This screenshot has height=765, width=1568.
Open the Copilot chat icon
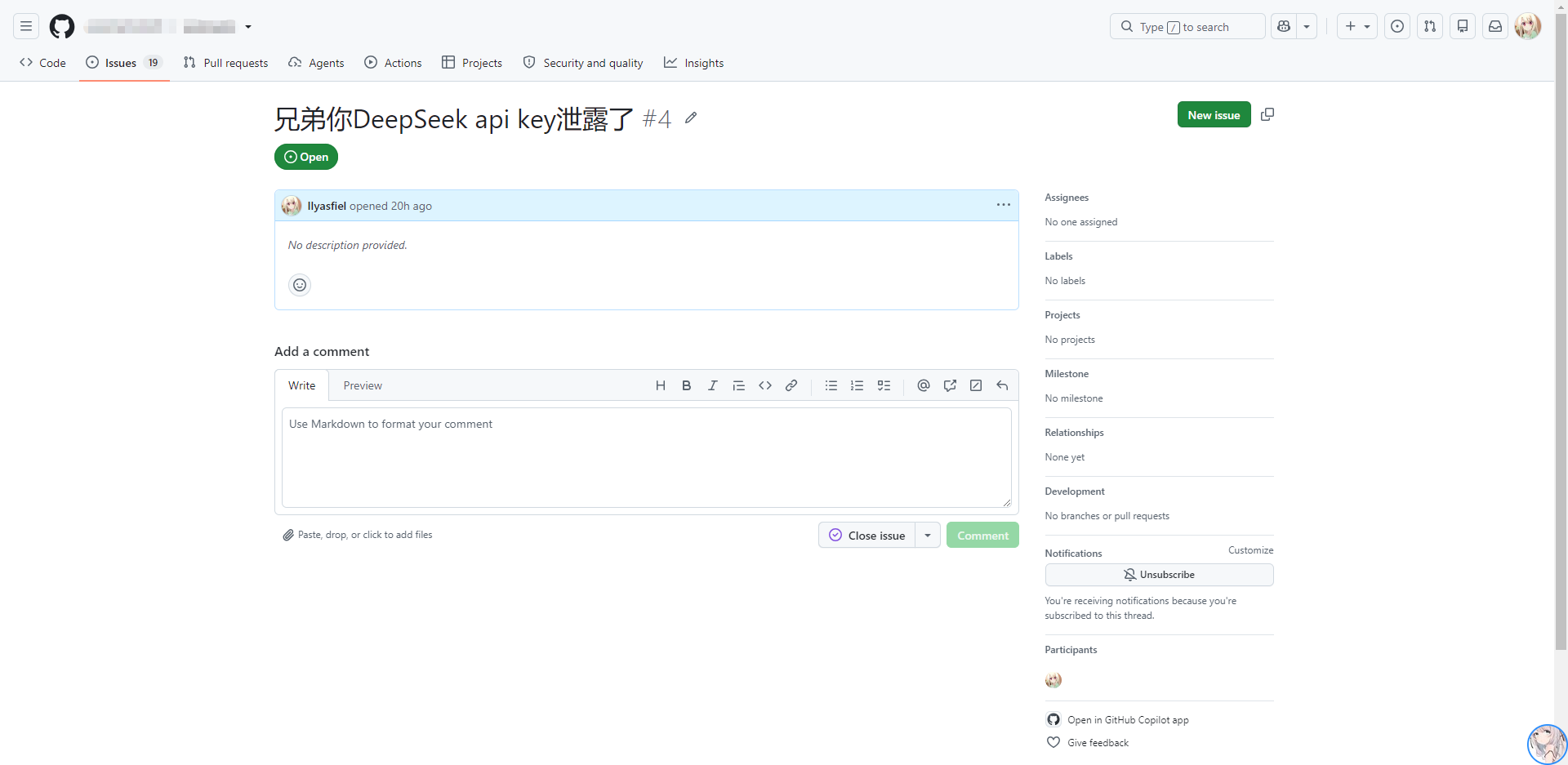1284,26
